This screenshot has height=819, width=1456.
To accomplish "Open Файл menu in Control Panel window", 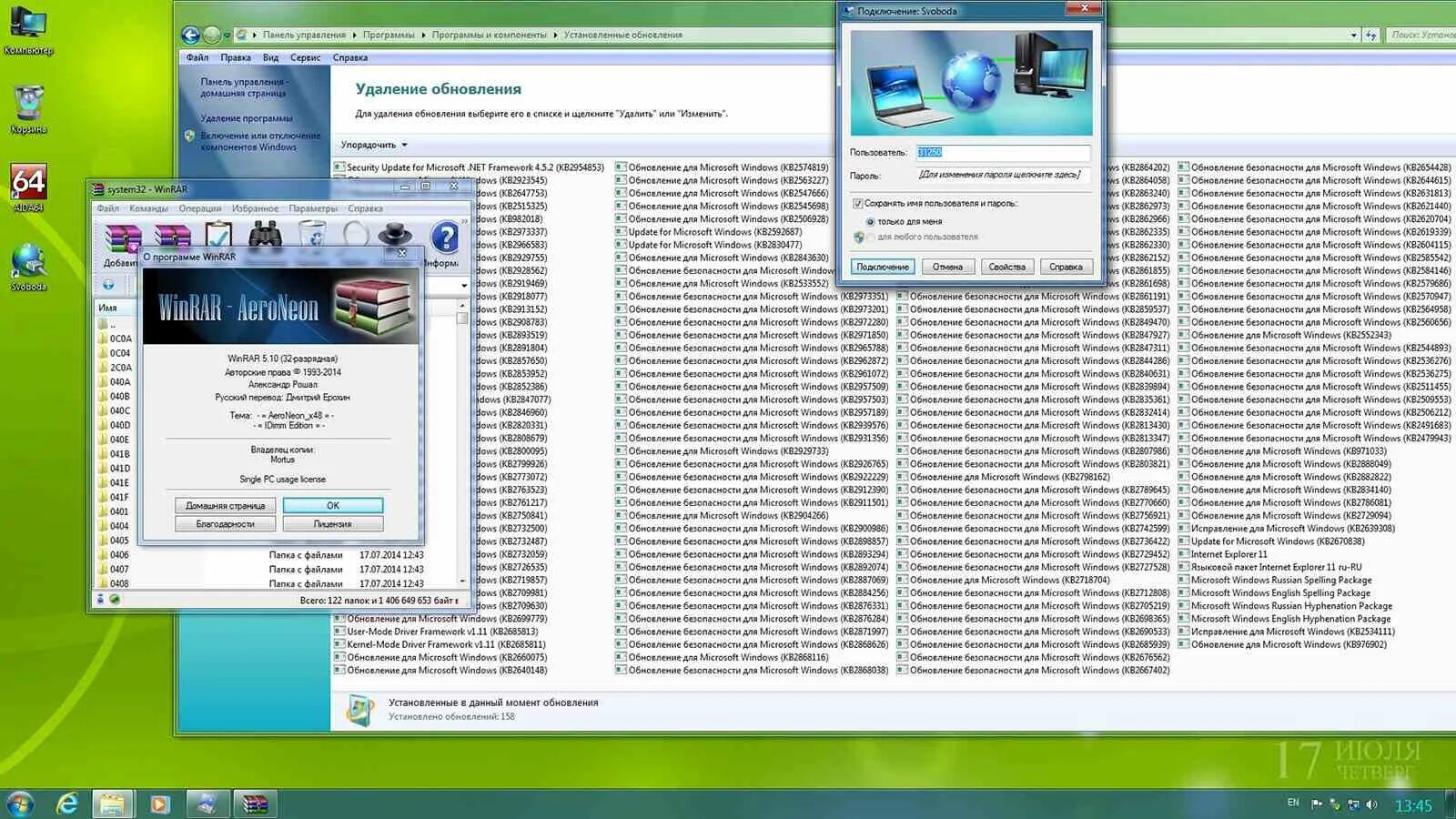I will click(x=197, y=57).
